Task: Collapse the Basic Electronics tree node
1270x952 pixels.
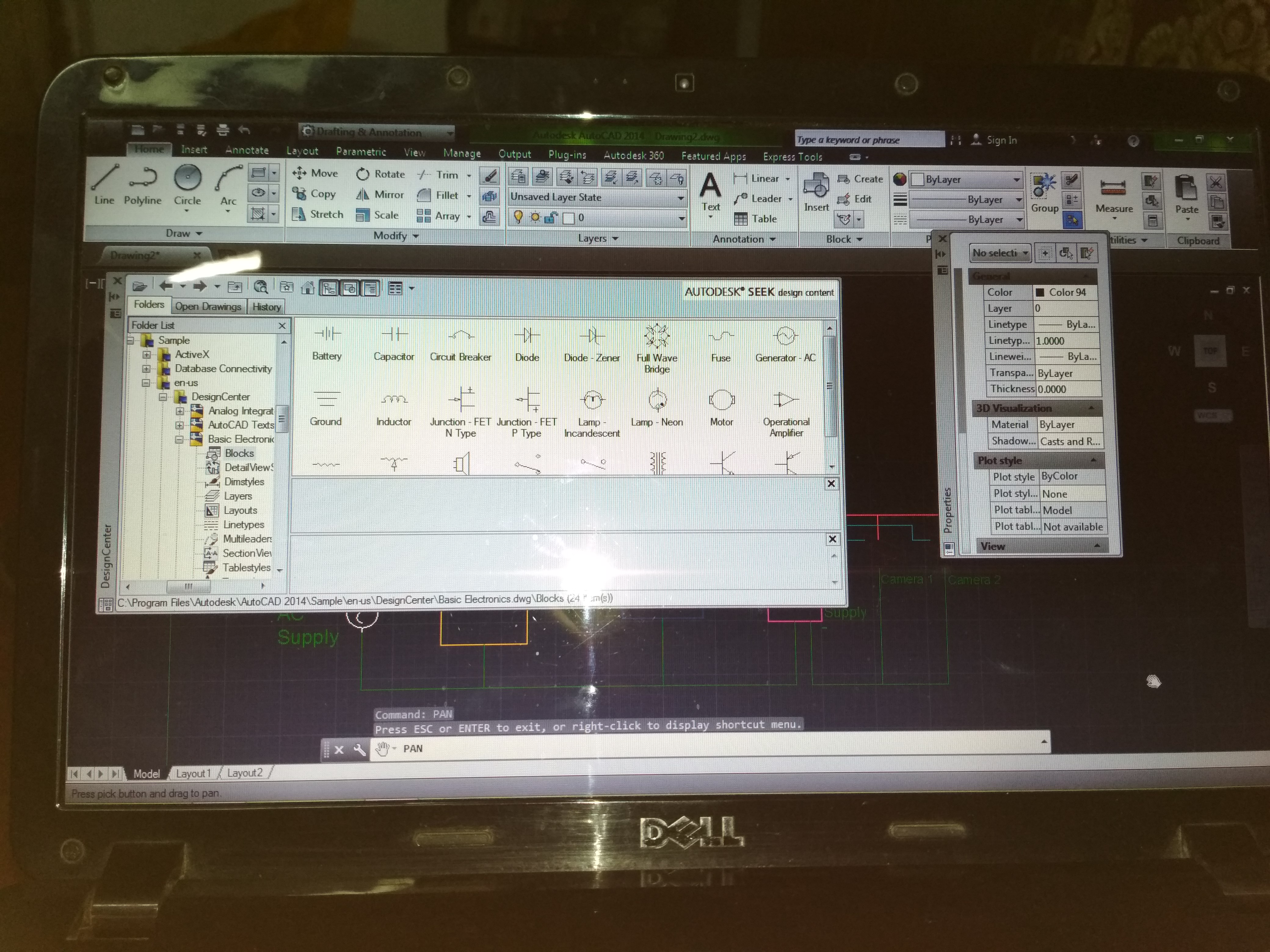Action: point(179,440)
